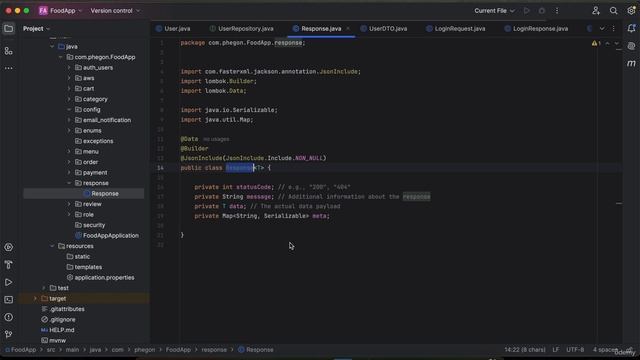Screen dimensions: 640x360
Task: Expand the auth_users package
Action: [x=69, y=68]
